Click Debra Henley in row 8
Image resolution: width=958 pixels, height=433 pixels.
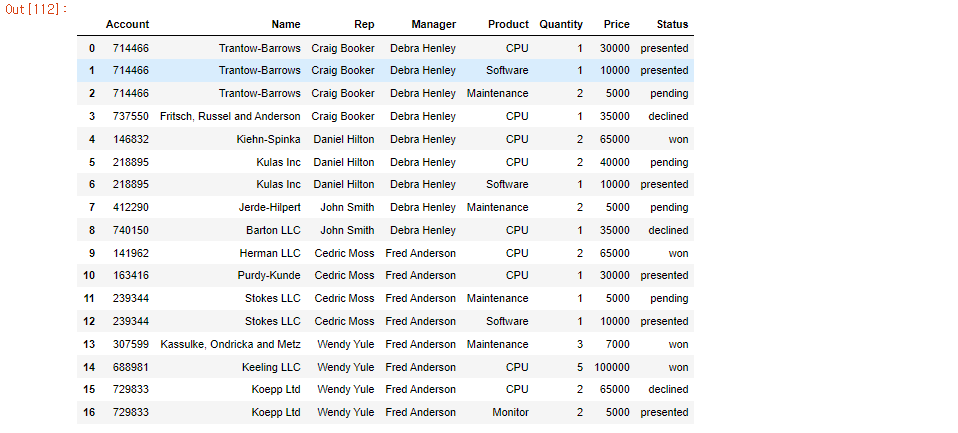[x=423, y=230]
